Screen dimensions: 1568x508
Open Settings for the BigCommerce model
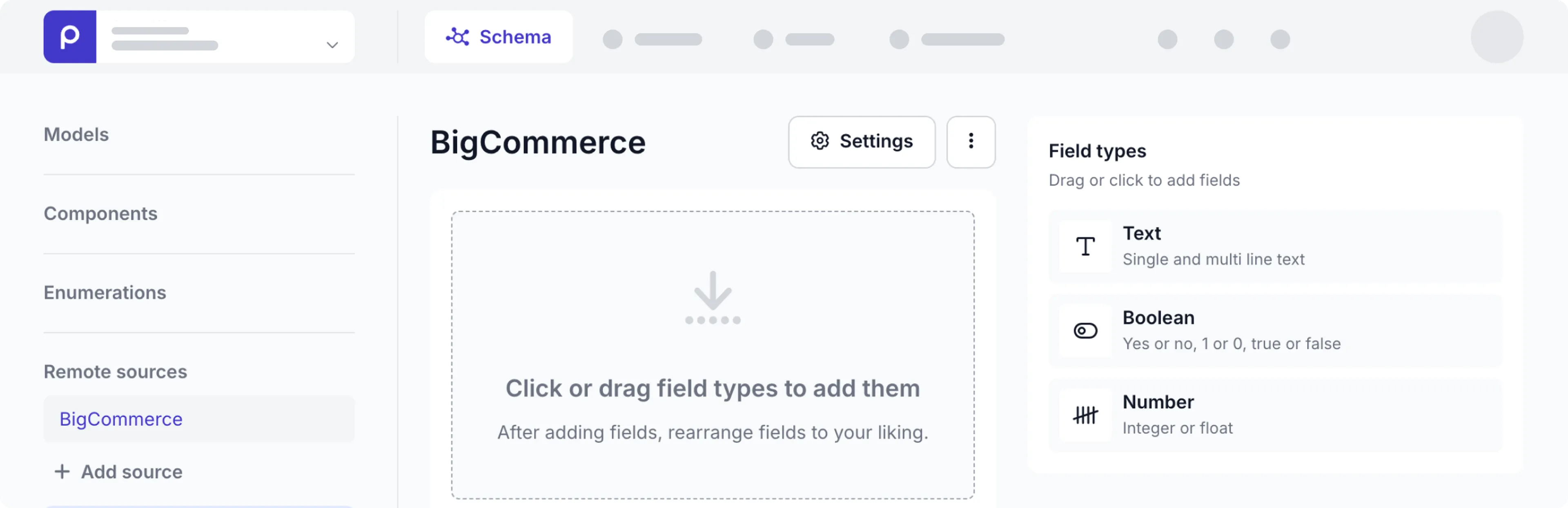pos(862,141)
